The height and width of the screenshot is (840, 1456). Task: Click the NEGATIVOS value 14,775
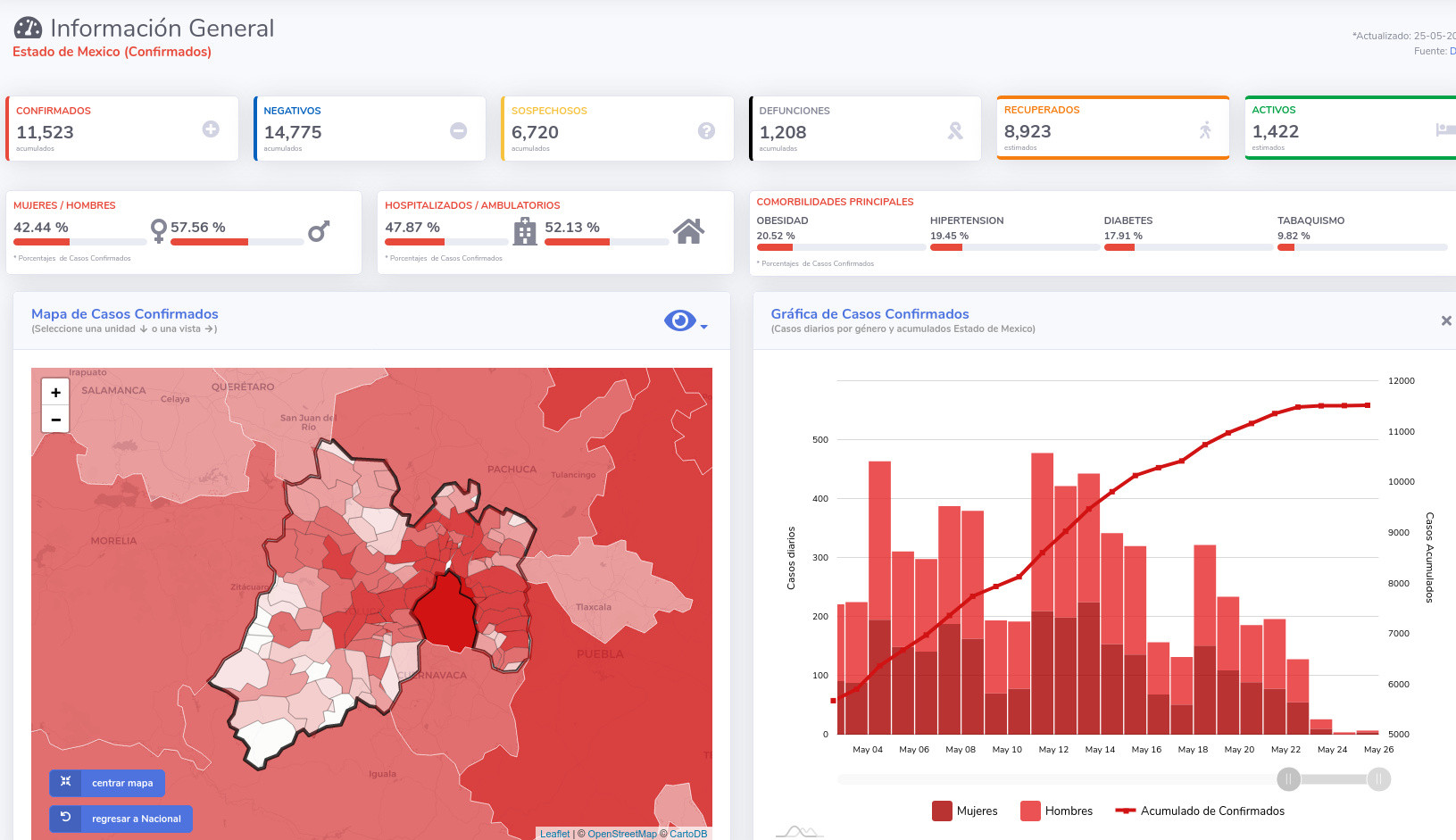(x=293, y=132)
